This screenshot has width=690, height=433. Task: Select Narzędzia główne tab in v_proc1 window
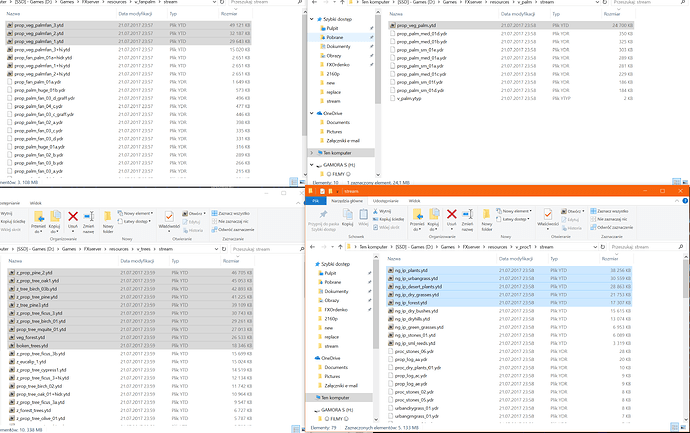[347, 201]
